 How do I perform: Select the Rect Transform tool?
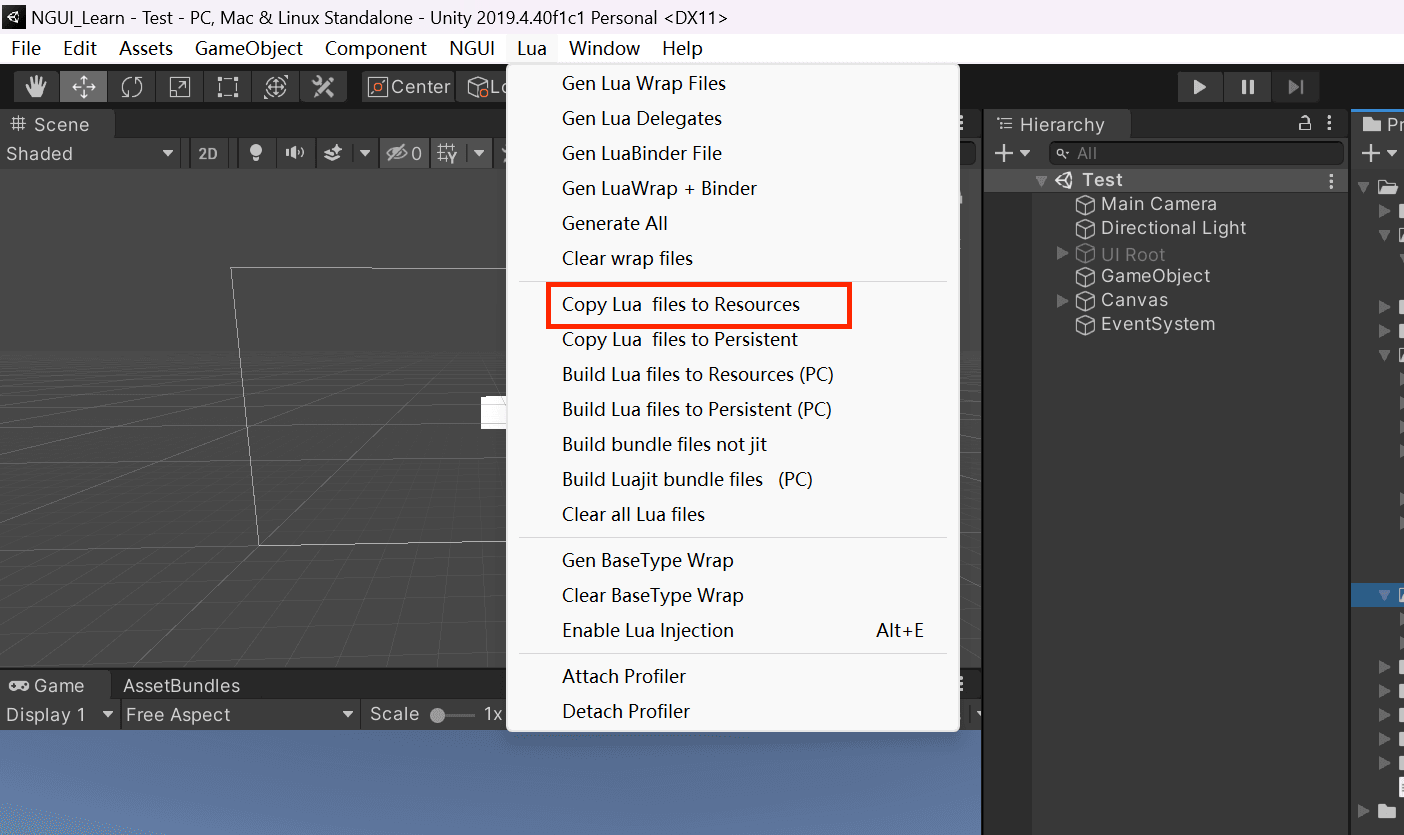point(228,87)
